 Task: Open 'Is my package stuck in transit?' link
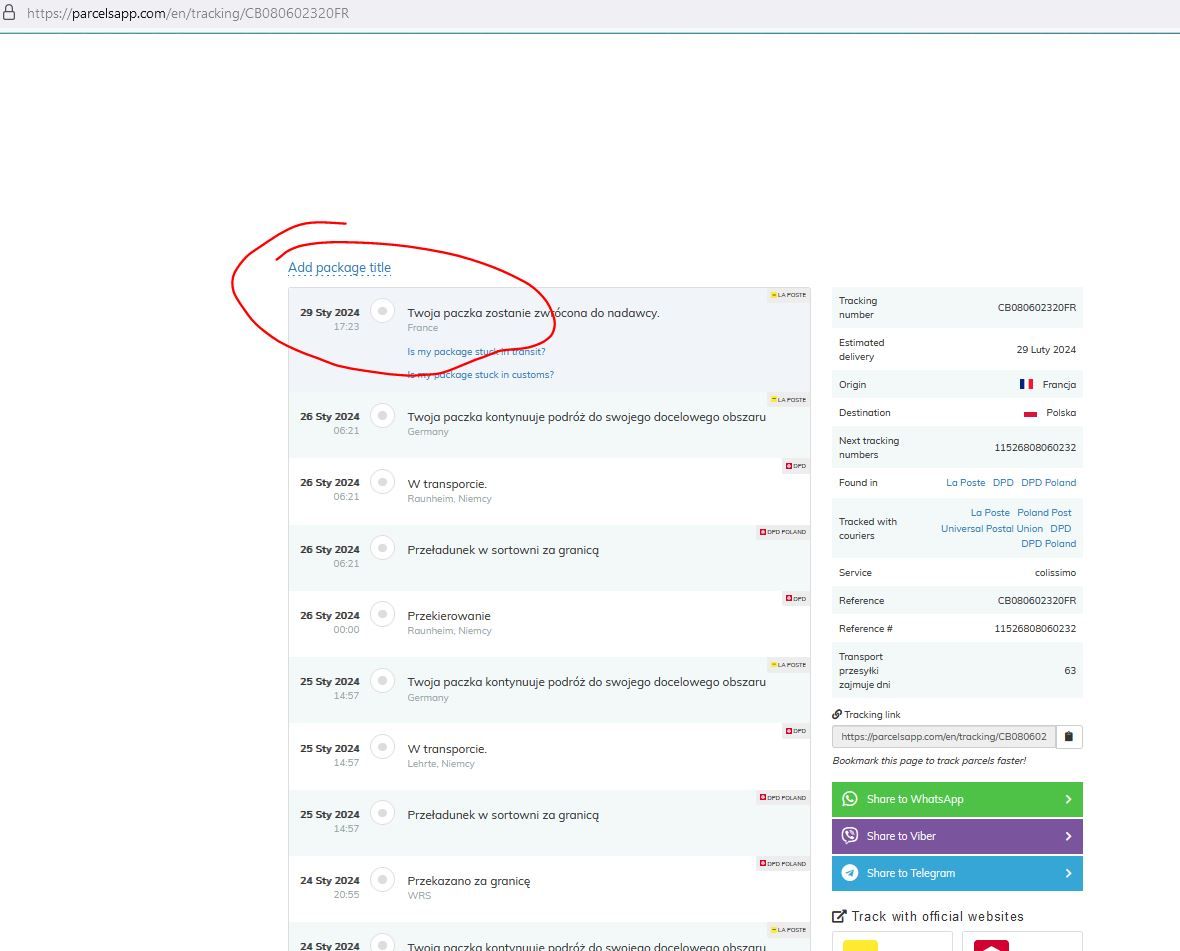(x=476, y=352)
